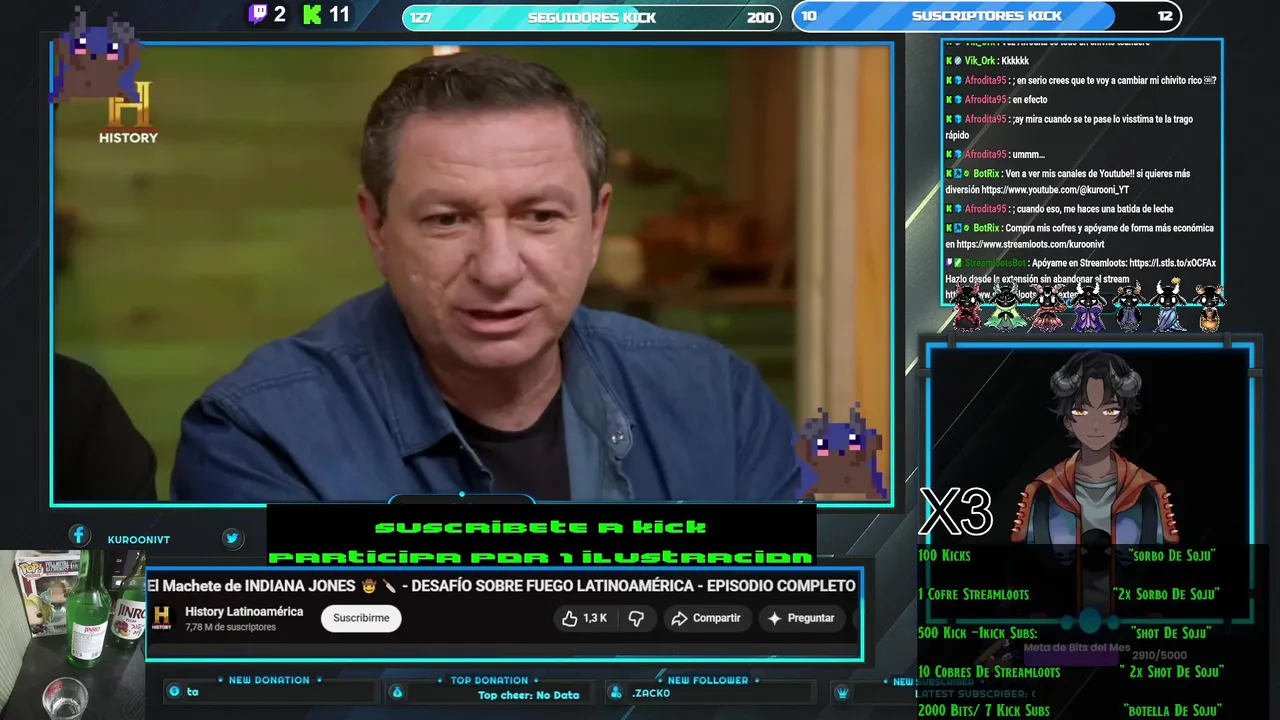Open the youtube.com/@kurooni_YT chat link

pyautogui.click(x=1055, y=189)
